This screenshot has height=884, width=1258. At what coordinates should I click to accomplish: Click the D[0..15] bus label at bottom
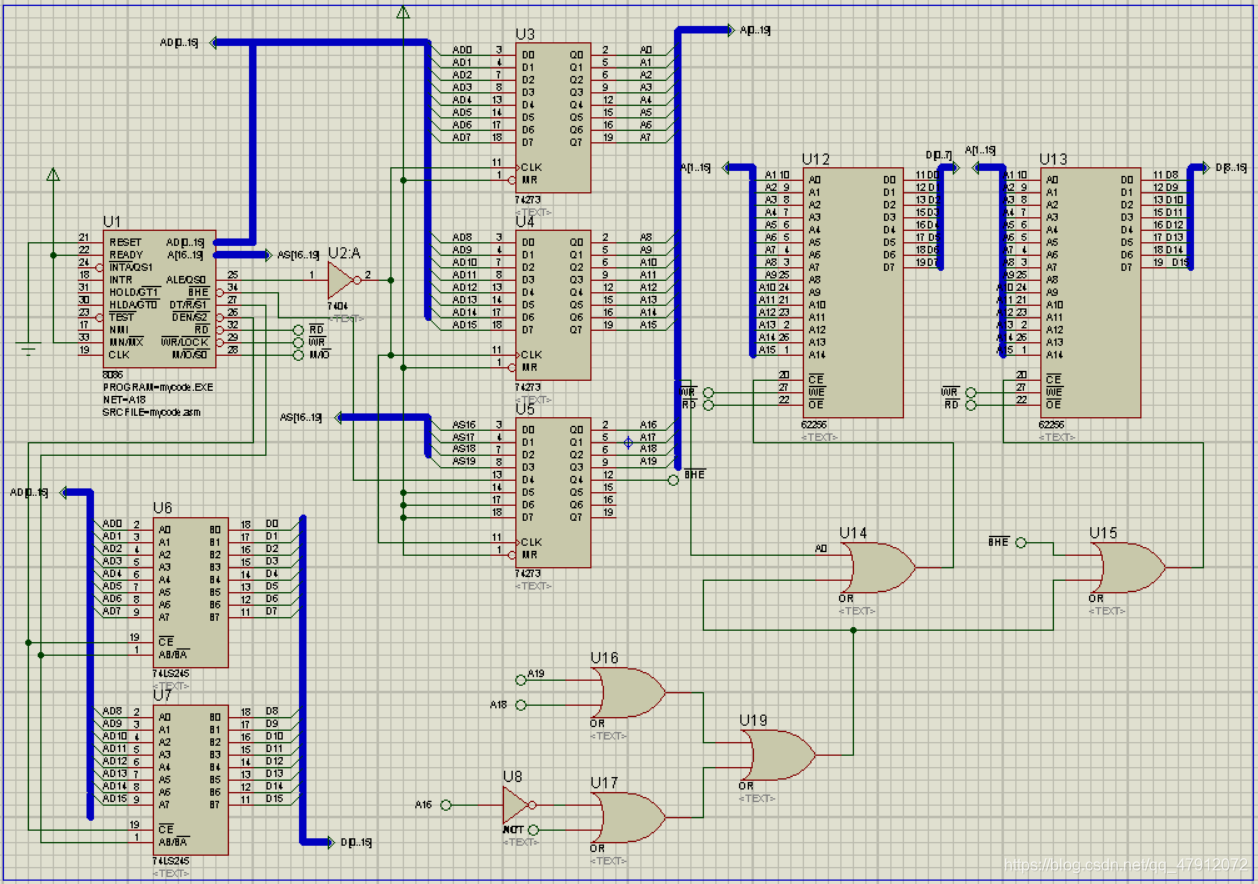coord(356,842)
